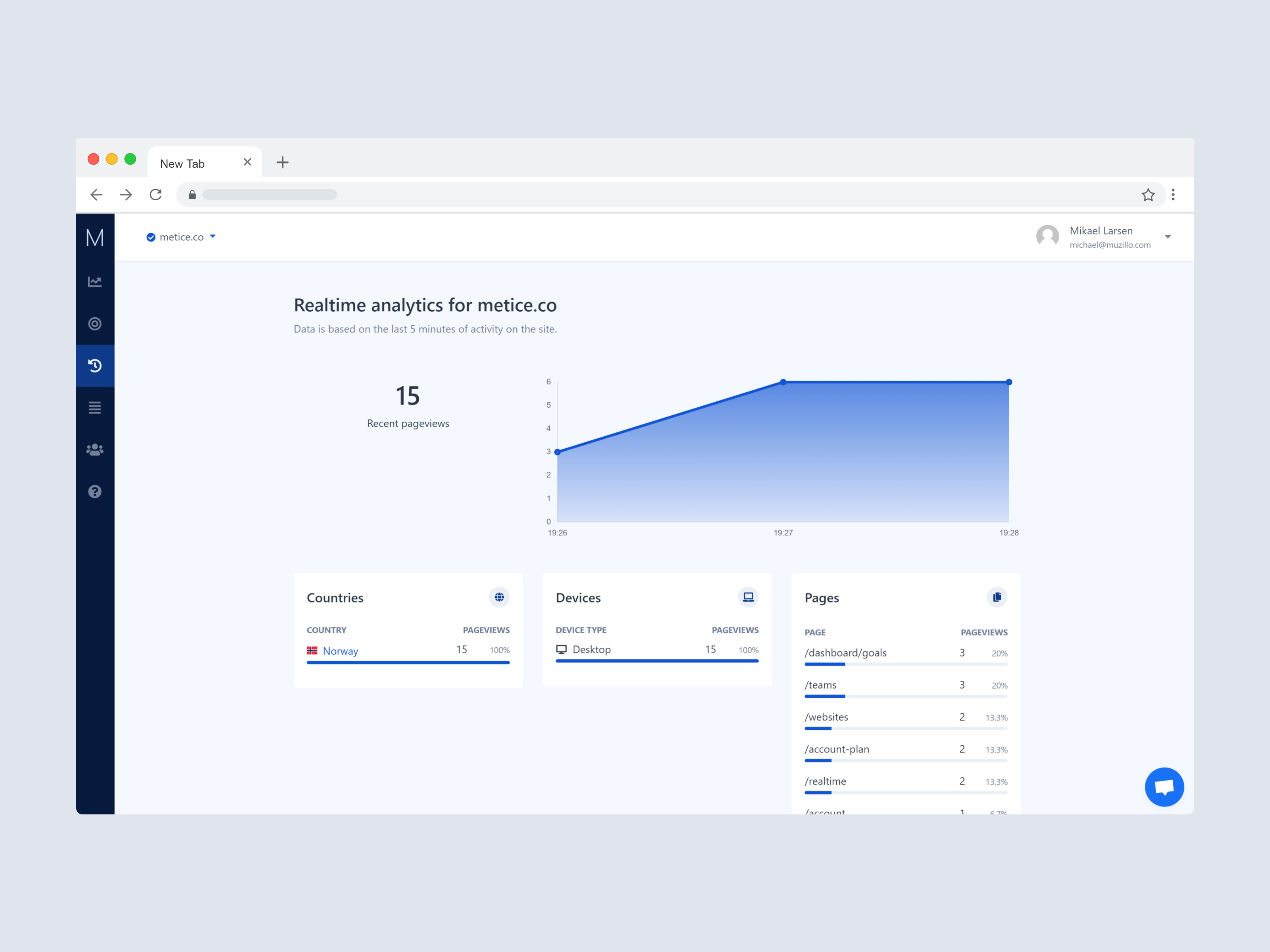1270x952 pixels.
Task: Open a new browser tab with plus
Action: (283, 162)
